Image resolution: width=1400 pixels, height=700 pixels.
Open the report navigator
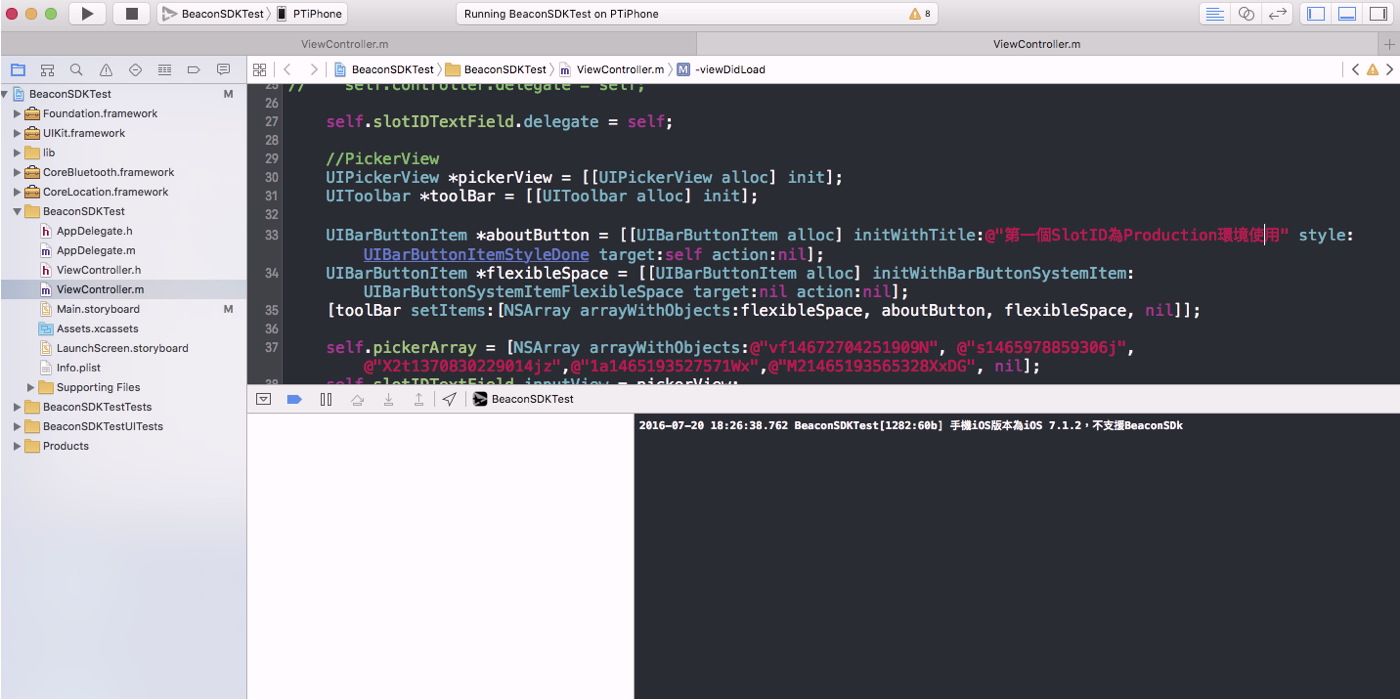point(223,70)
